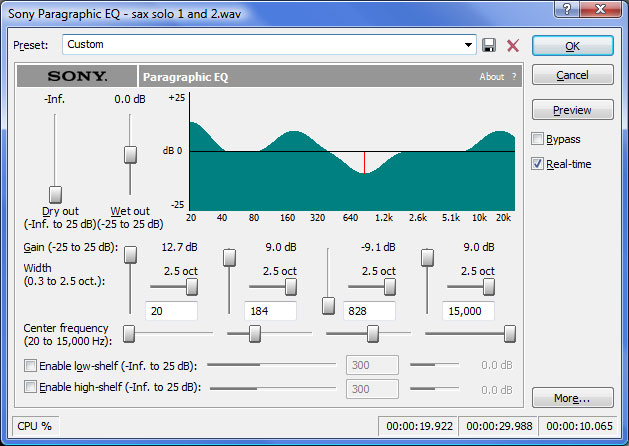Click the SONY logo in the header
Viewport: 629px width, 446px height.
(77, 76)
